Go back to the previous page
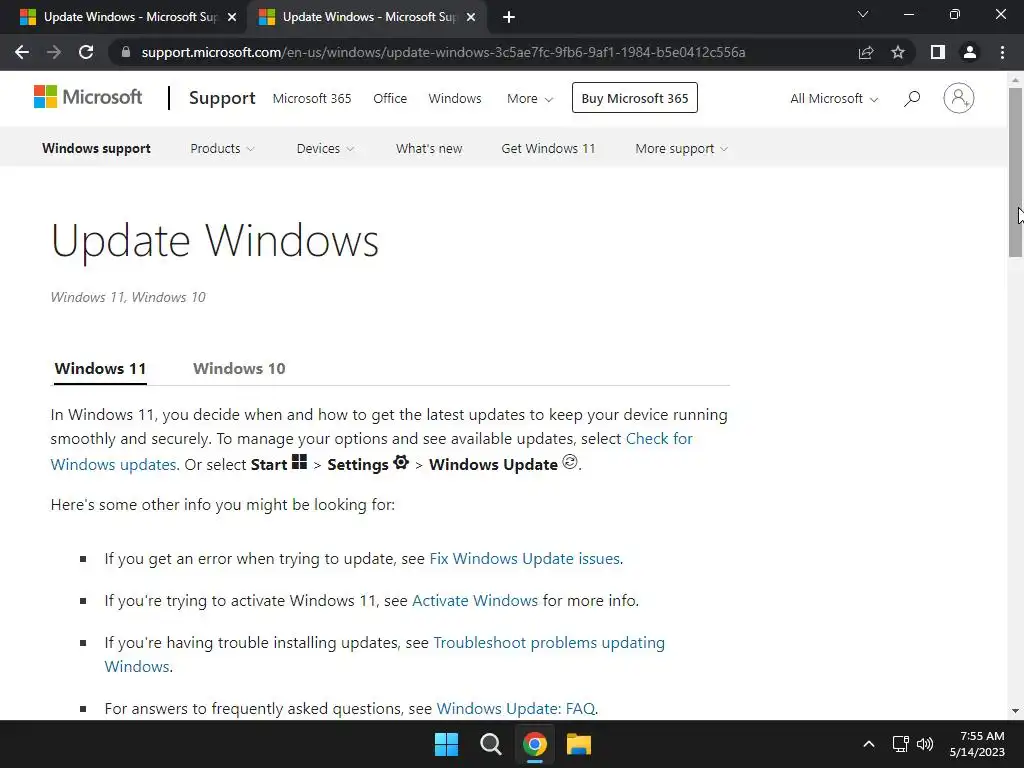The height and width of the screenshot is (768, 1024). (22, 52)
